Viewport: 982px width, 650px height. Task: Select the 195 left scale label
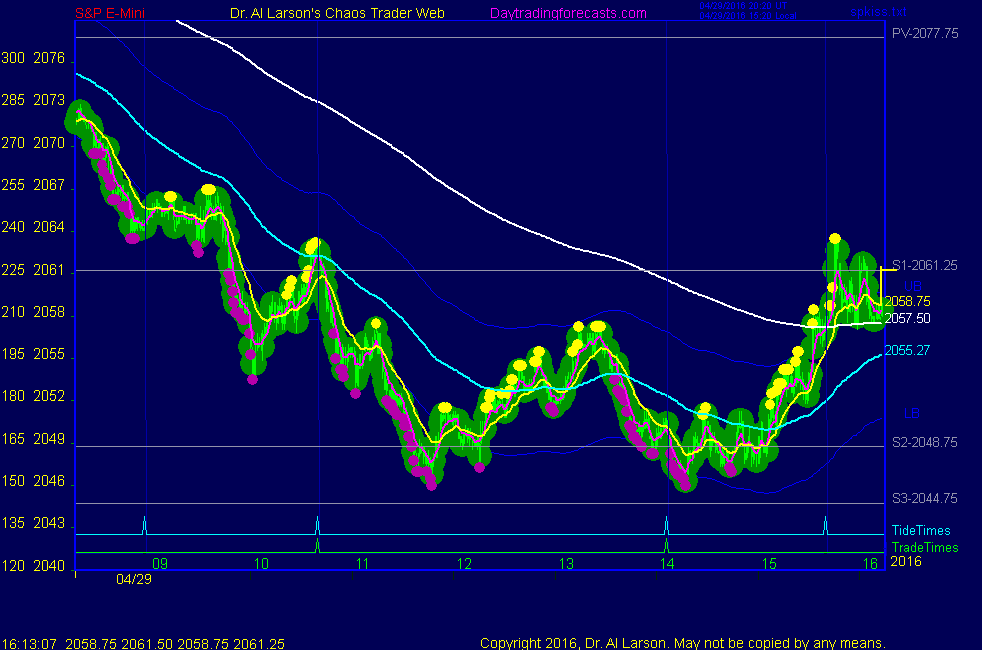(13, 354)
